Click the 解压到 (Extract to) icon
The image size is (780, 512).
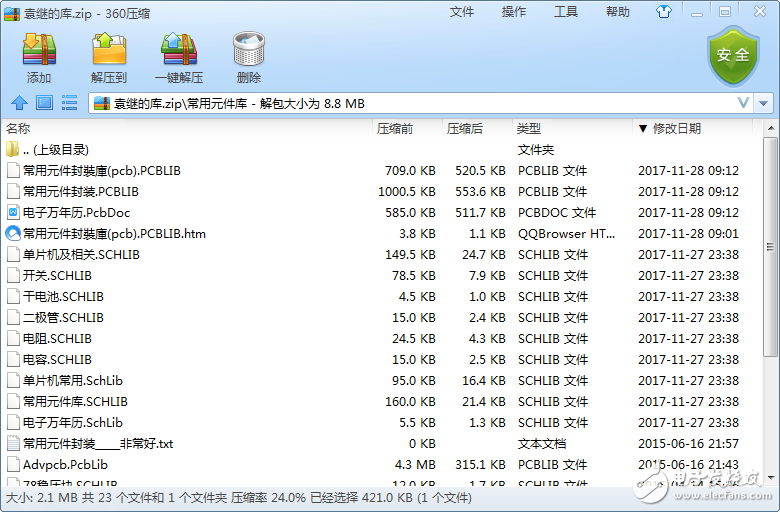[108, 58]
